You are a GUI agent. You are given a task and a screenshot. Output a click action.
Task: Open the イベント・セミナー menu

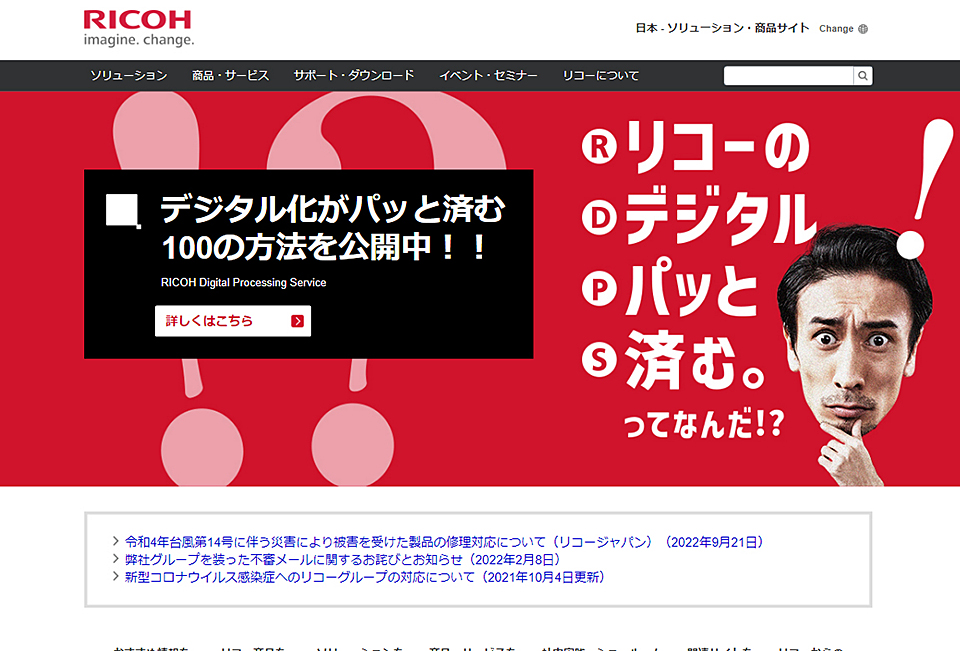pos(488,76)
